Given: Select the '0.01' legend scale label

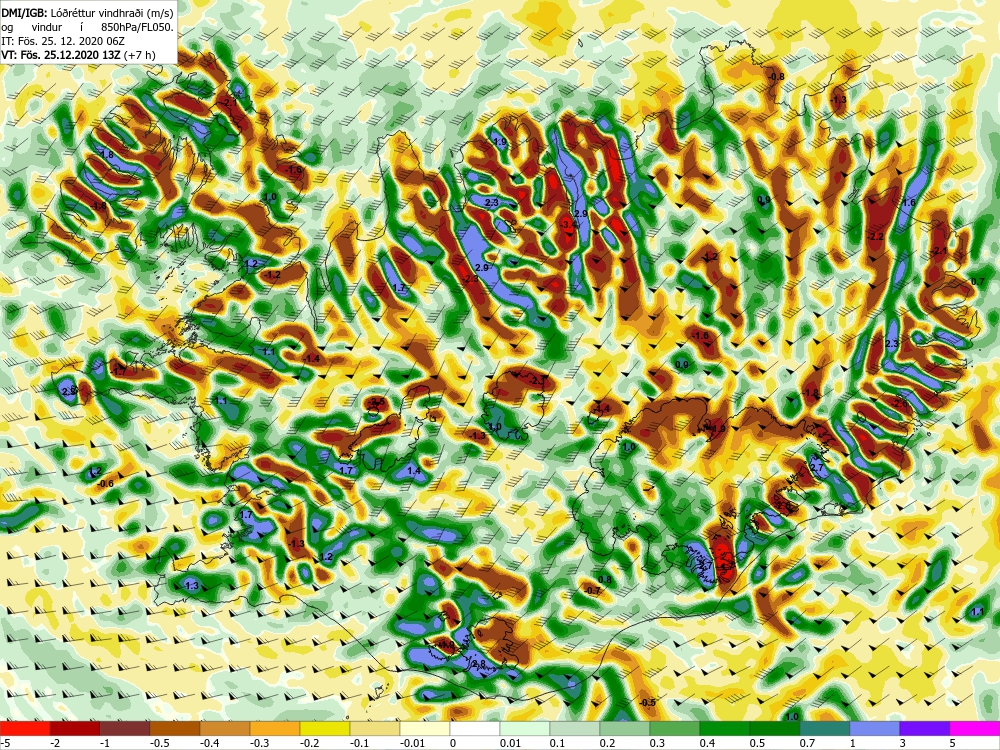Looking at the screenshot, I should point(510,743).
